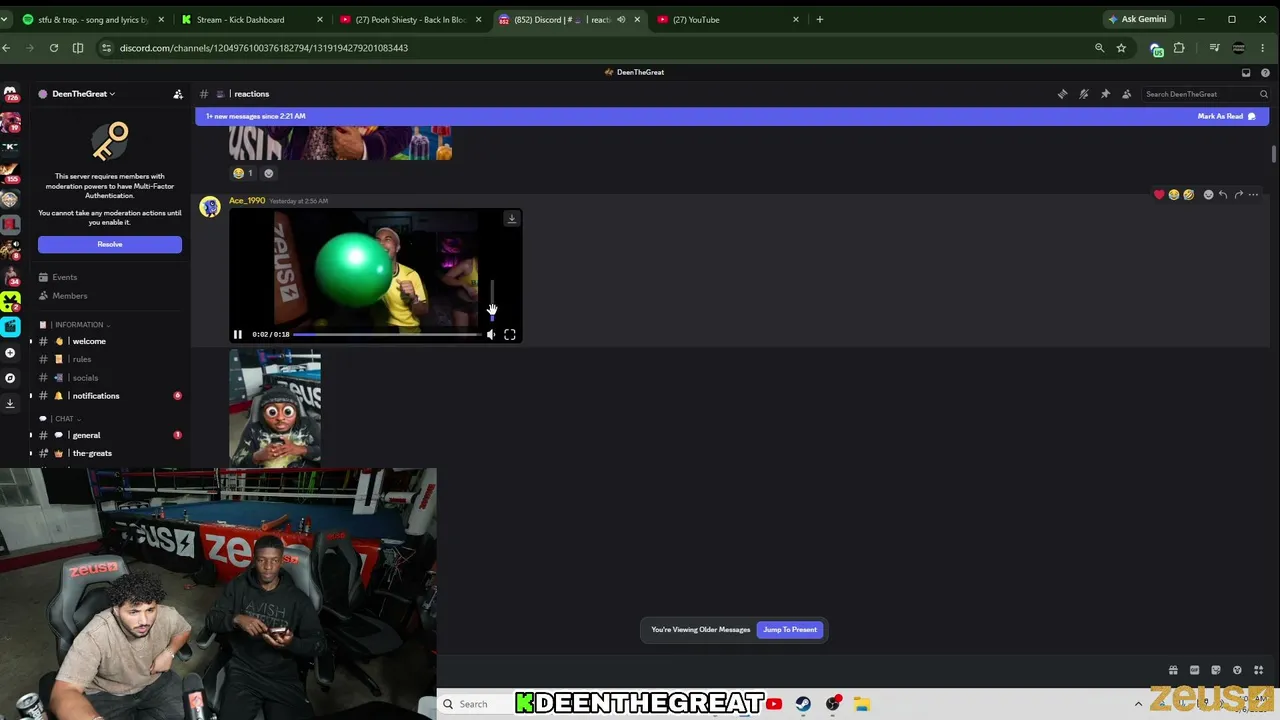
Task: Download the video attachment
Action: (511, 218)
